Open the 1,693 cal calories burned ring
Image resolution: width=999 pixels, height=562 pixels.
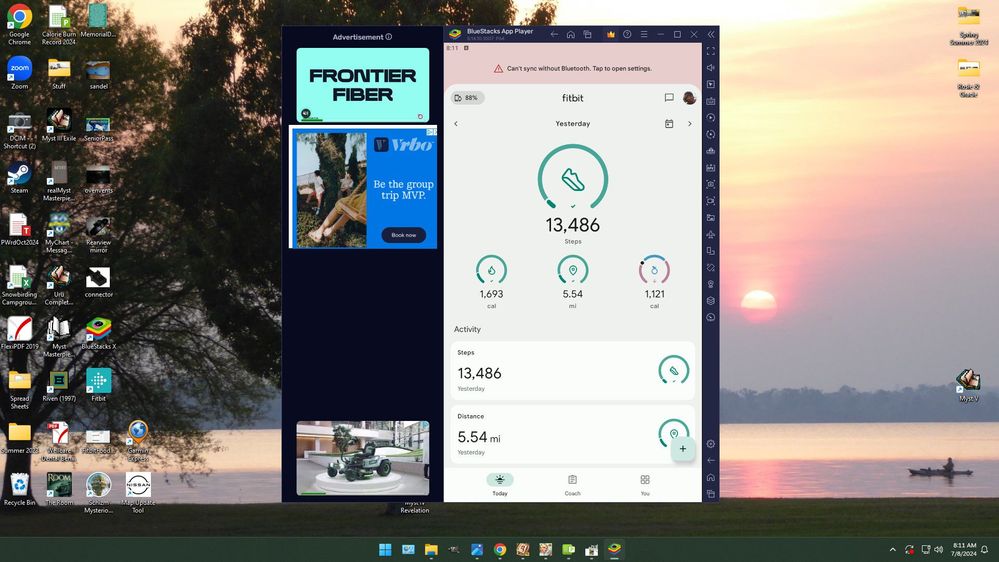[491, 270]
